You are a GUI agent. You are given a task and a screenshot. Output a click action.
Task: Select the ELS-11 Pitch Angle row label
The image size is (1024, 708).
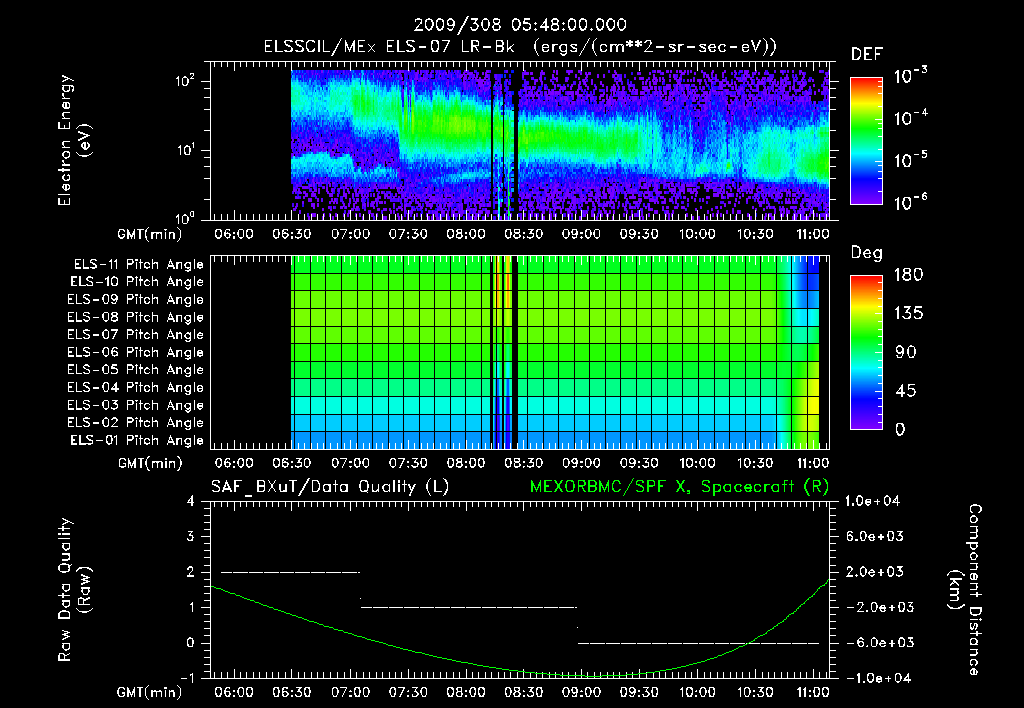pos(138,265)
